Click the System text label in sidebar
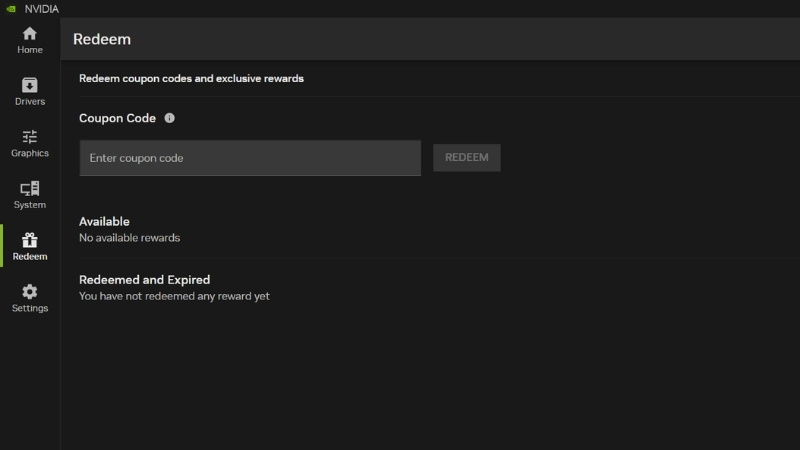Image resolution: width=800 pixels, height=450 pixels. click(30, 205)
